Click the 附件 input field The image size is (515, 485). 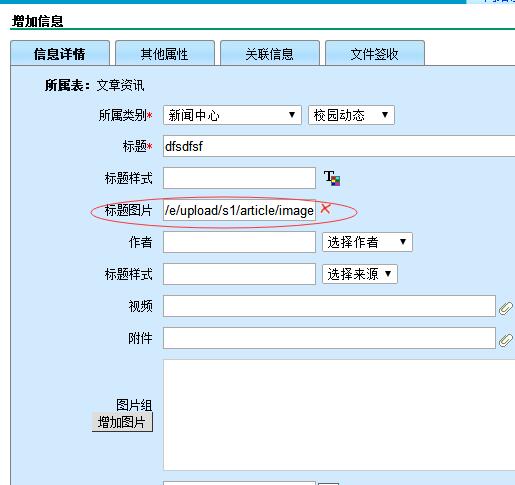point(329,338)
